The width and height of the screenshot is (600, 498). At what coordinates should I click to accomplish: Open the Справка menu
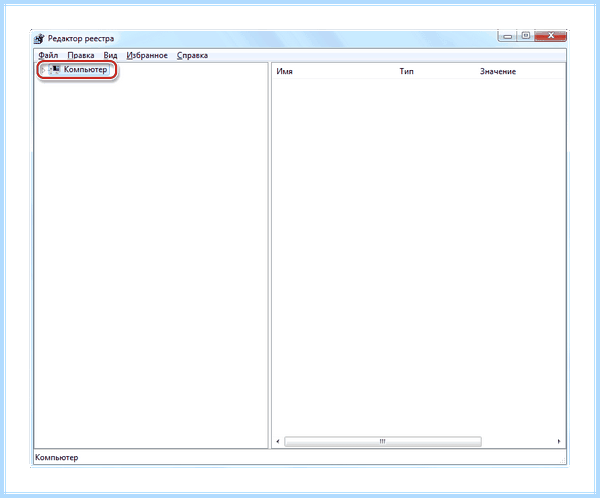pyautogui.click(x=192, y=56)
